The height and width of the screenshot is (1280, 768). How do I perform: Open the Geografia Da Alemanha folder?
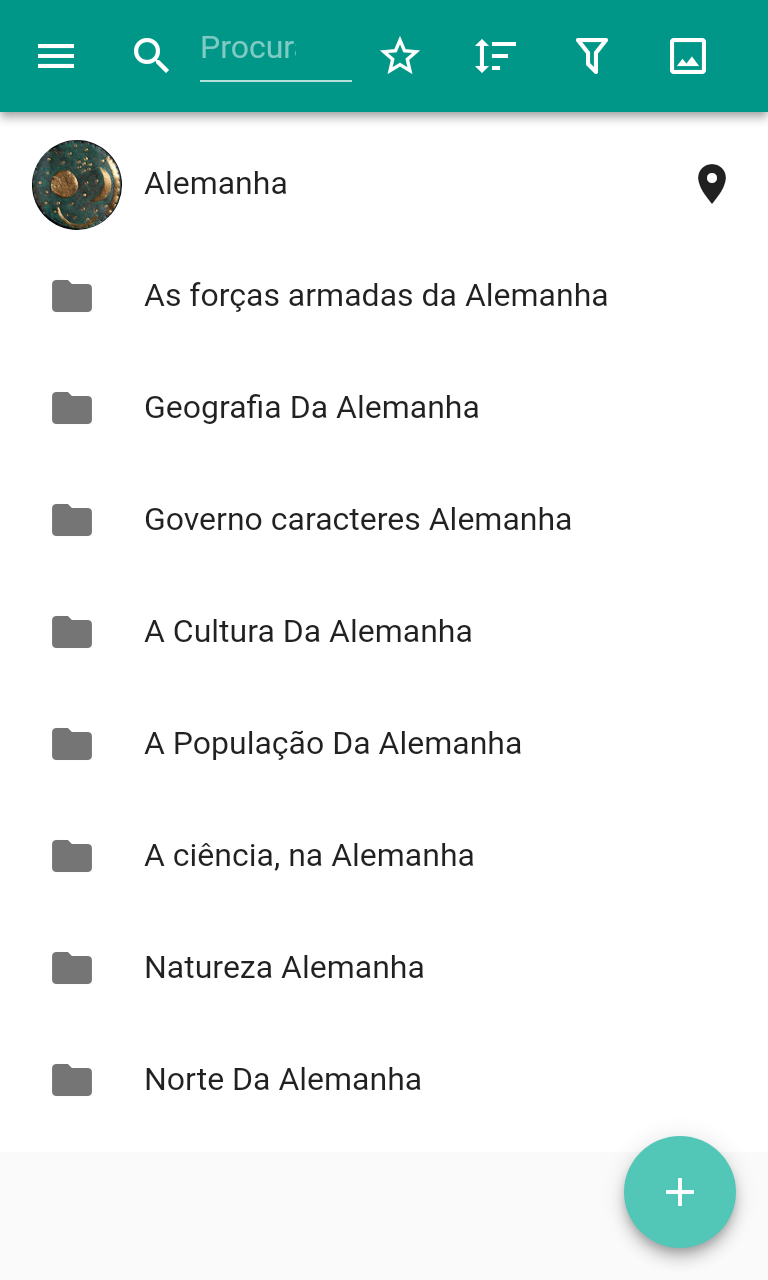click(311, 408)
